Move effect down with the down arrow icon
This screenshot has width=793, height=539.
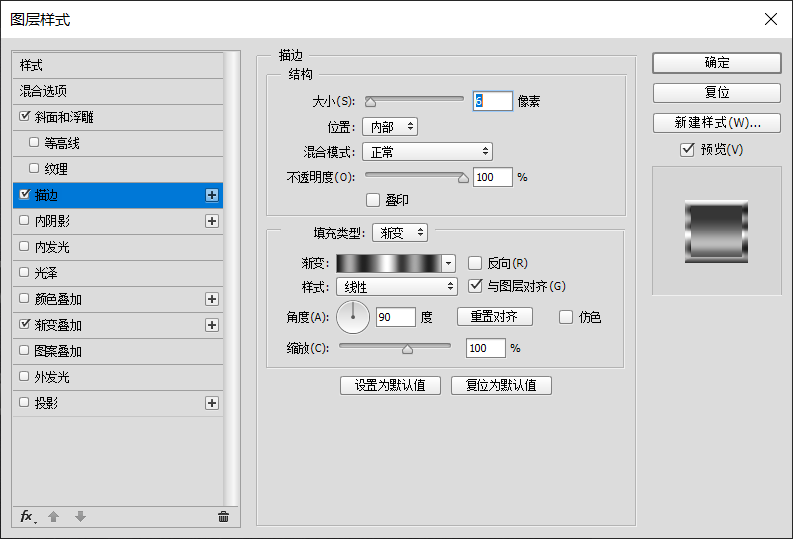tap(80, 516)
